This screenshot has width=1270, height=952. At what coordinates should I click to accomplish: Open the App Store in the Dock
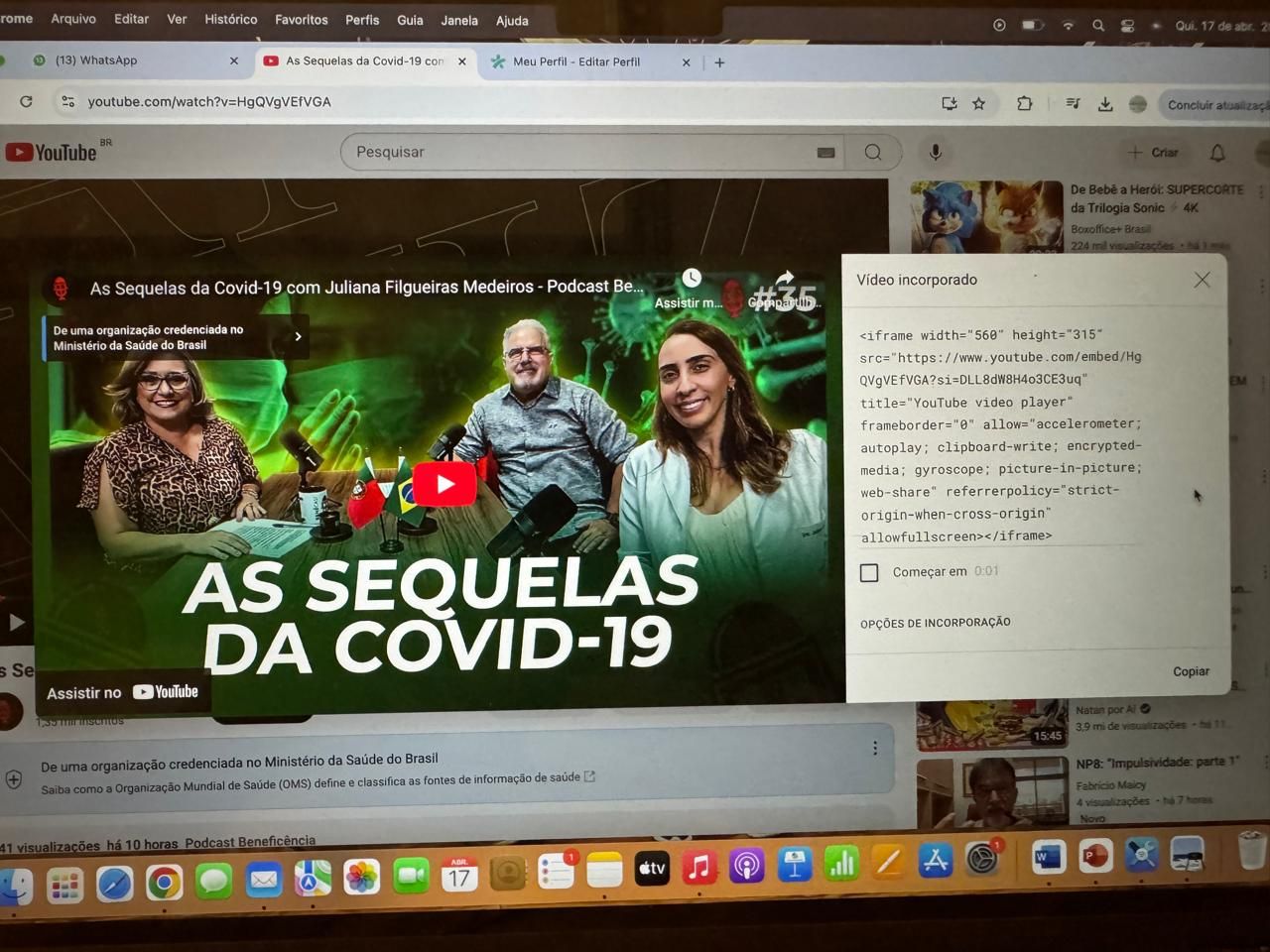[936, 861]
